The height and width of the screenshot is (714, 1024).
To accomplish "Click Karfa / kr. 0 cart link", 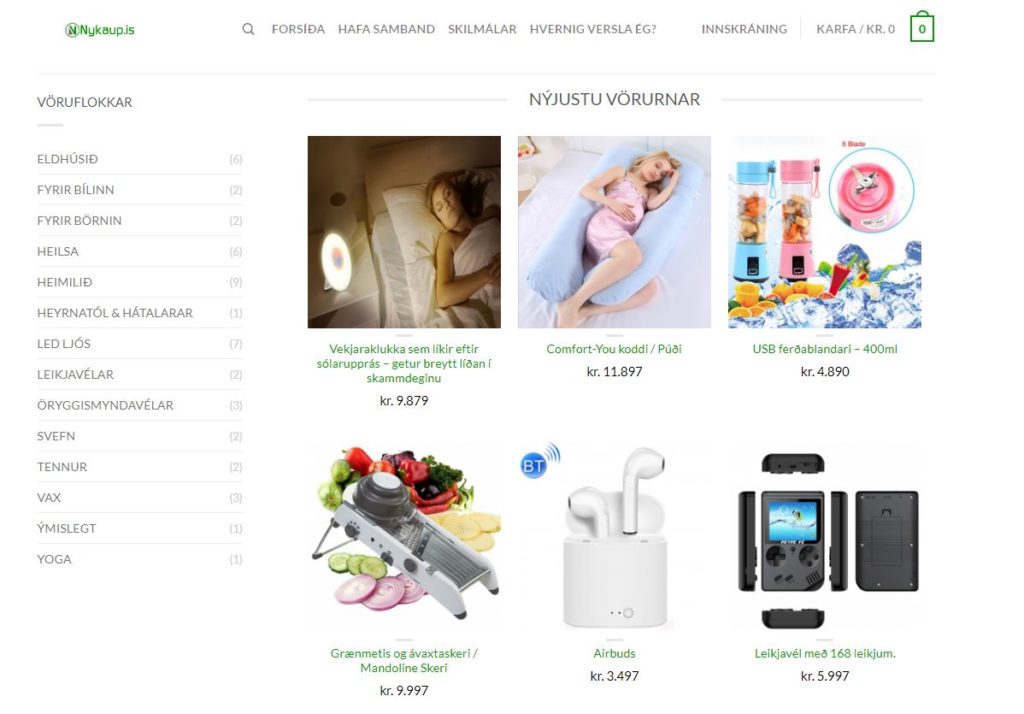I will coord(856,29).
